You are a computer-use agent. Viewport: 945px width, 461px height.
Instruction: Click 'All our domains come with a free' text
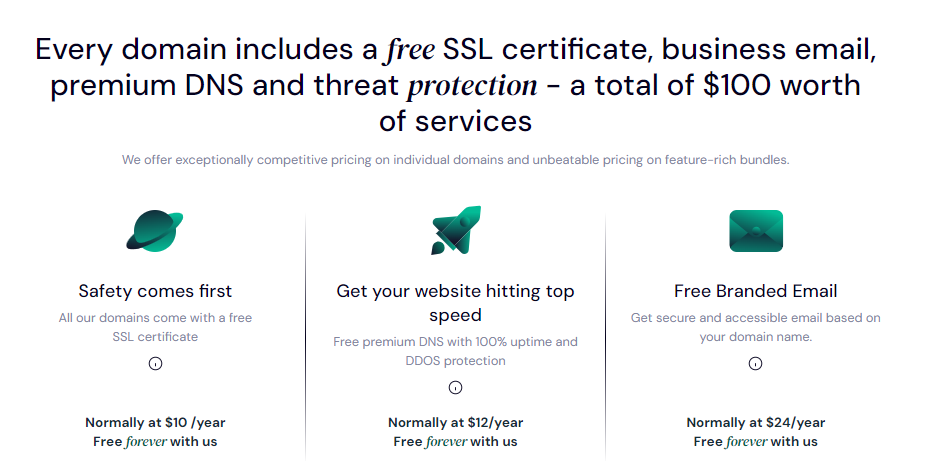155,318
